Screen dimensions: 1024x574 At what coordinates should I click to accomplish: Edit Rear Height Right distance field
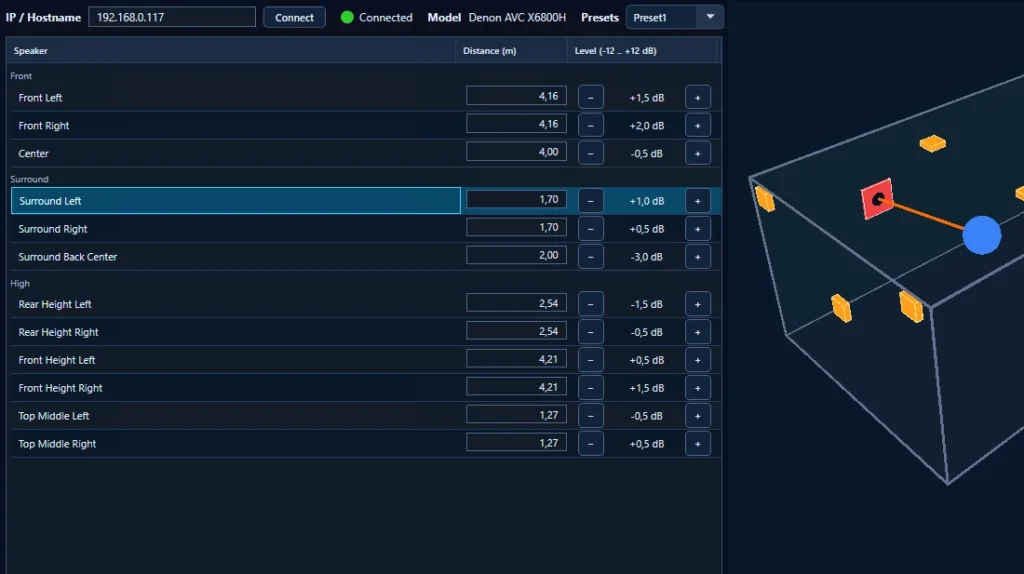pyautogui.click(x=516, y=331)
